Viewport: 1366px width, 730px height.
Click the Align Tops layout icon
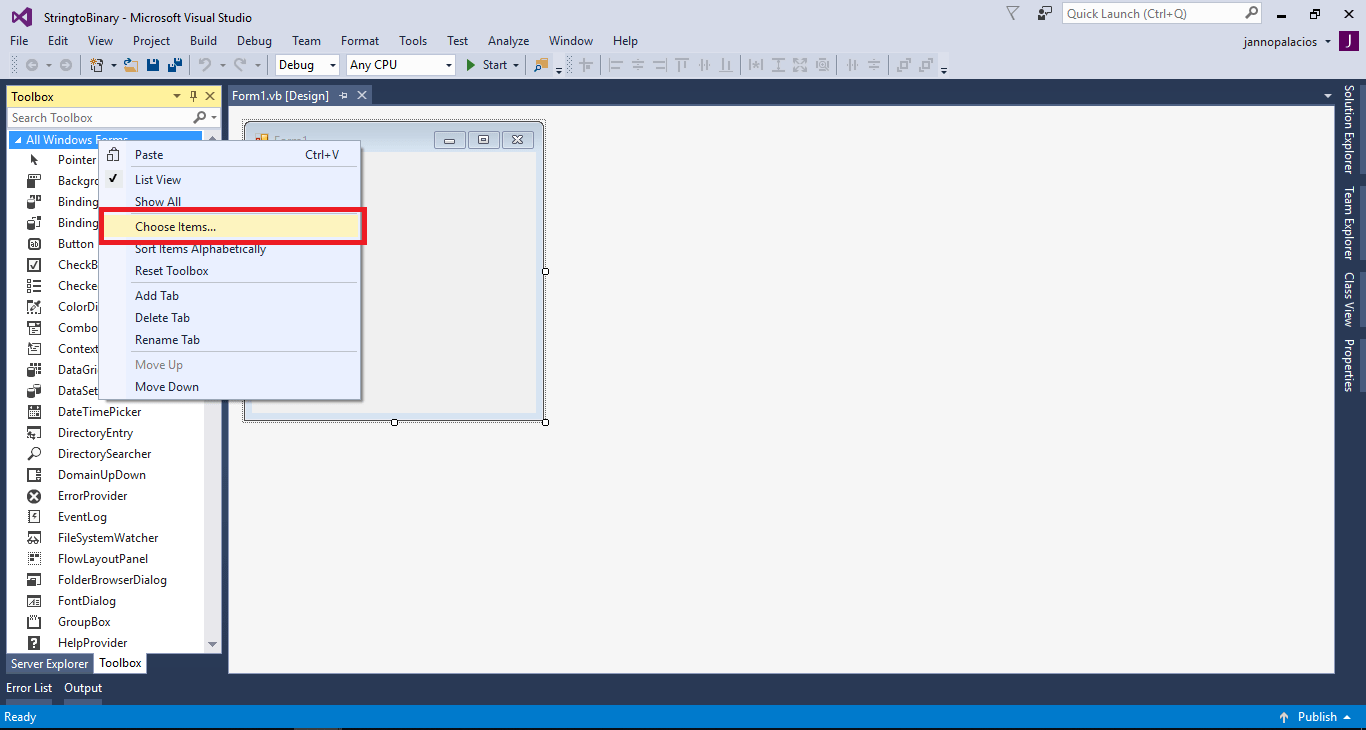click(x=681, y=64)
